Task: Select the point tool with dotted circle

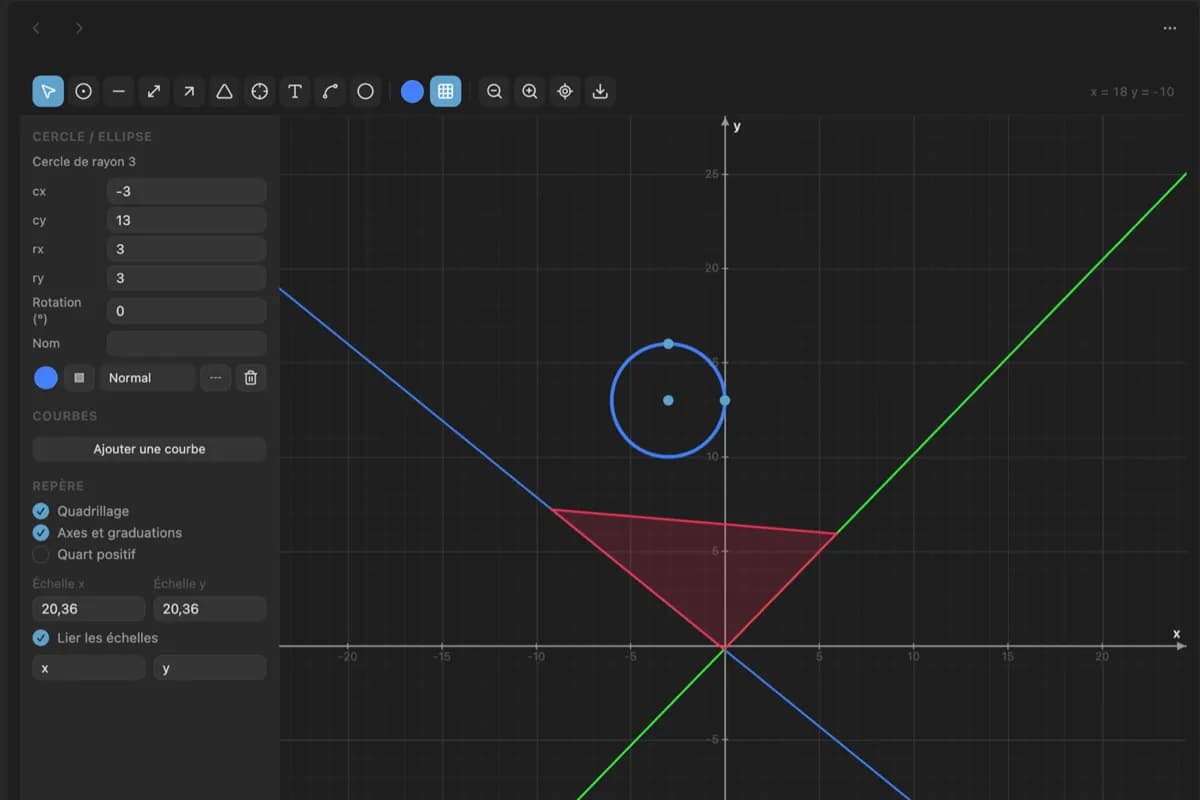Action: point(84,91)
